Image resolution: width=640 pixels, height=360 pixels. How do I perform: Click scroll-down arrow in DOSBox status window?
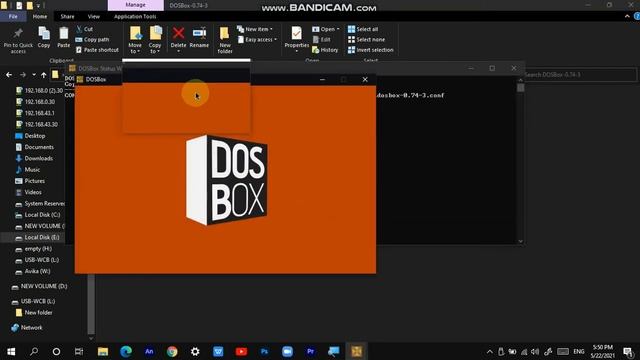click(520, 241)
